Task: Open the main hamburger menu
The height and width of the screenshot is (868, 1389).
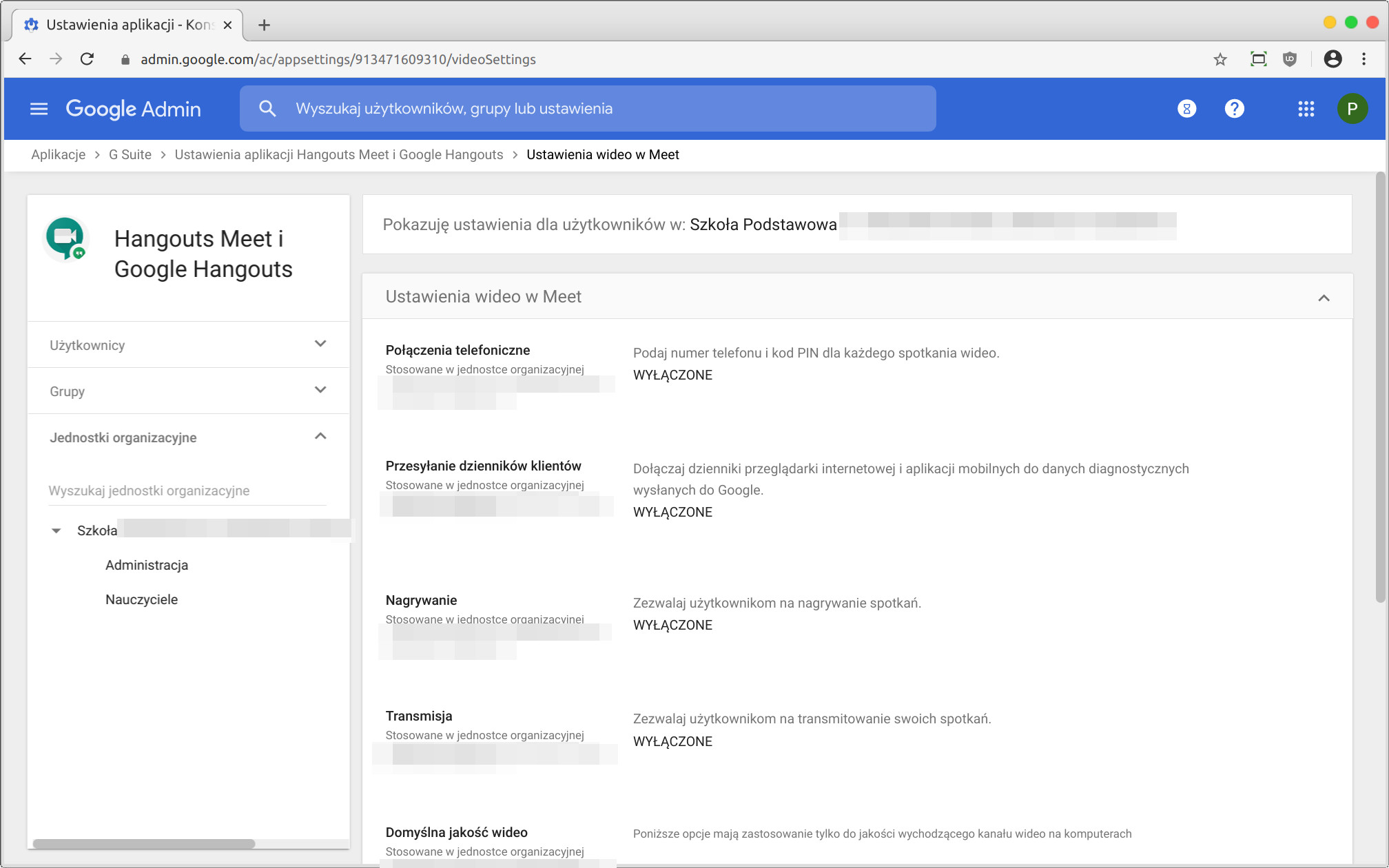Action: (39, 109)
